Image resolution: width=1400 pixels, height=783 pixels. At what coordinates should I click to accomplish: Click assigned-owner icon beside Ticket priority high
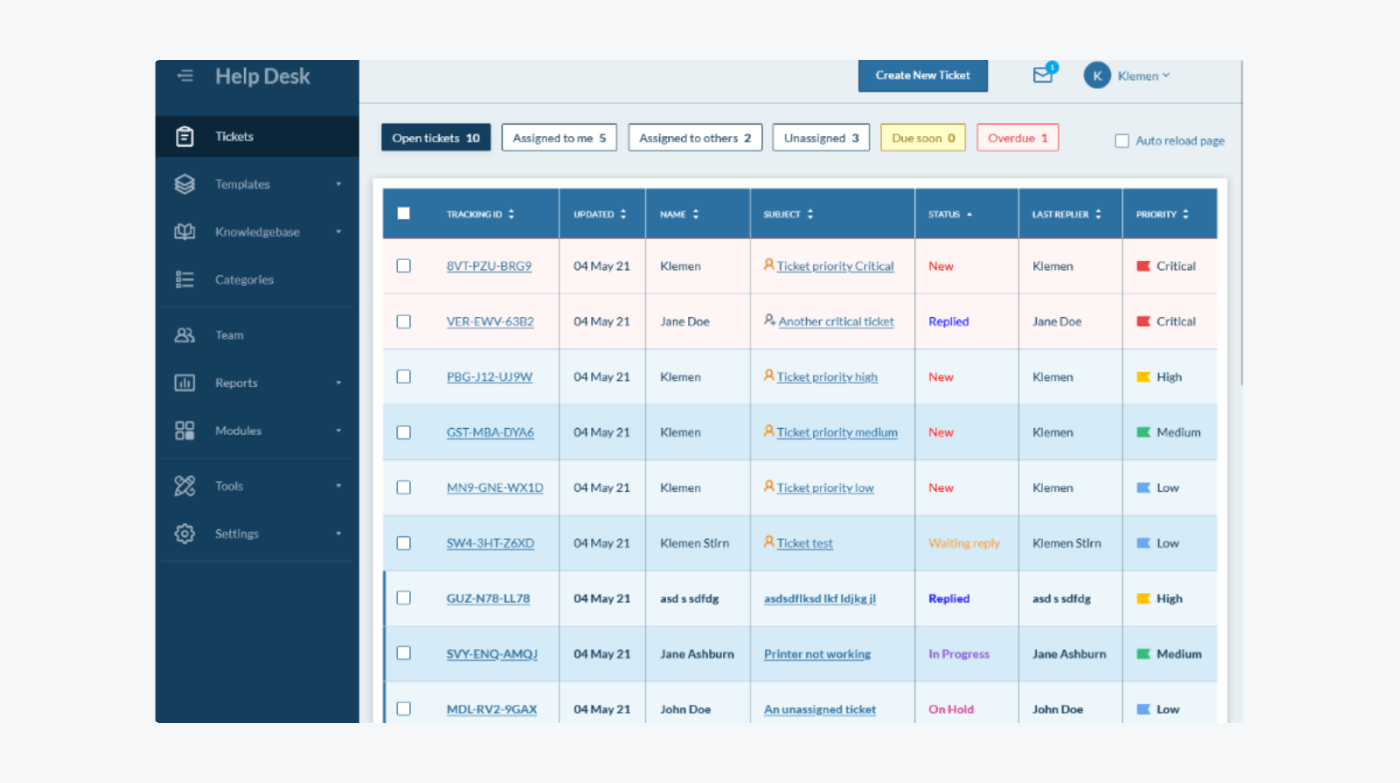coord(769,376)
